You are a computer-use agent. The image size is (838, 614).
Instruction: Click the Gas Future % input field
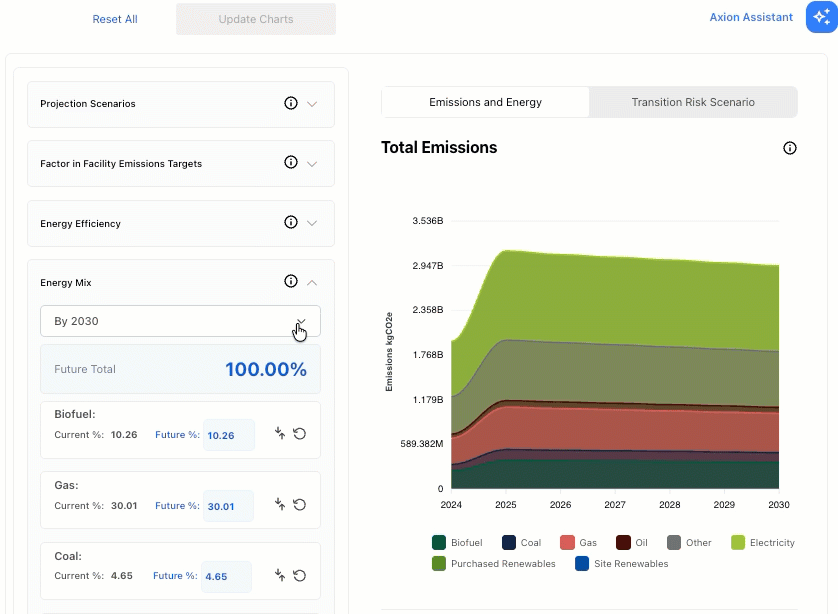(229, 506)
